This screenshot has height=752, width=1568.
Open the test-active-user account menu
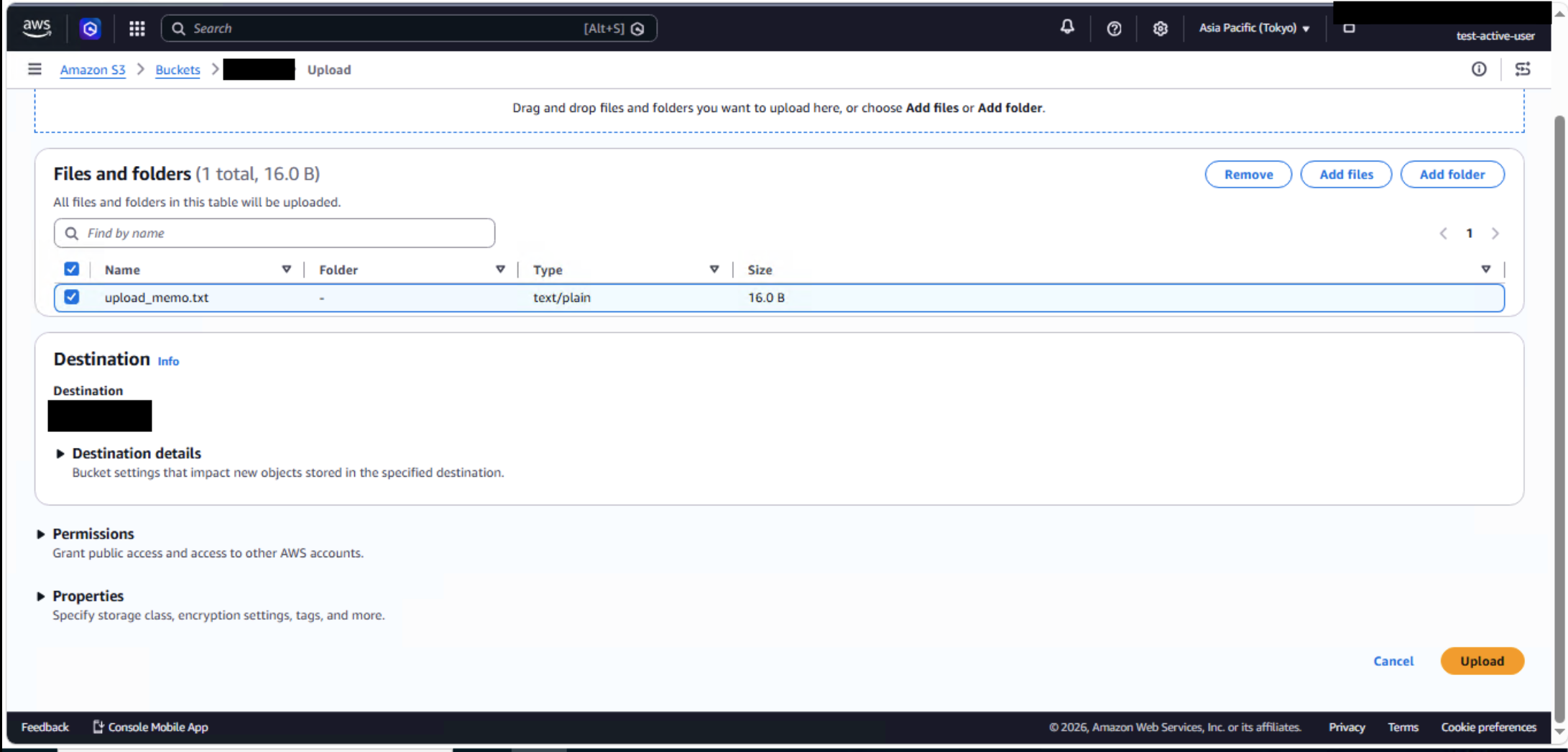click(x=1495, y=35)
